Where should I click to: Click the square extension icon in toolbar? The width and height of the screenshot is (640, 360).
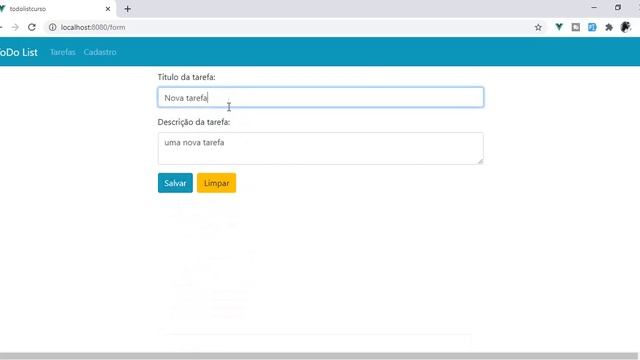576,27
